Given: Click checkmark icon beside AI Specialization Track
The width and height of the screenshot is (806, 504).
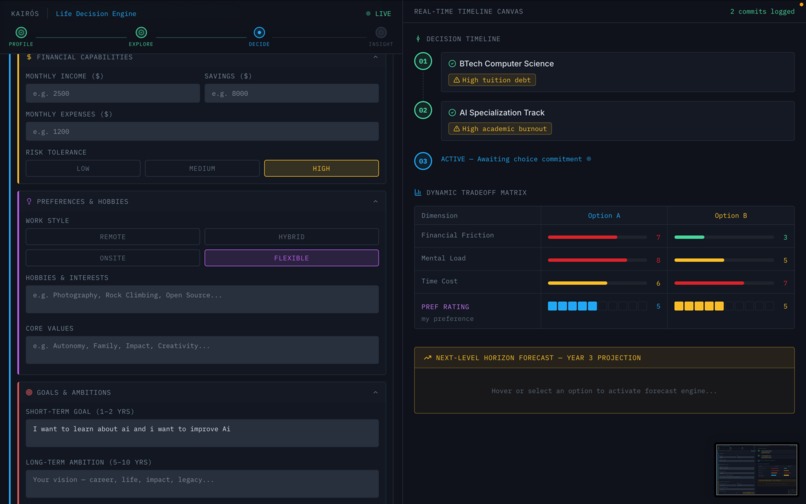Looking at the screenshot, I should 452,113.
